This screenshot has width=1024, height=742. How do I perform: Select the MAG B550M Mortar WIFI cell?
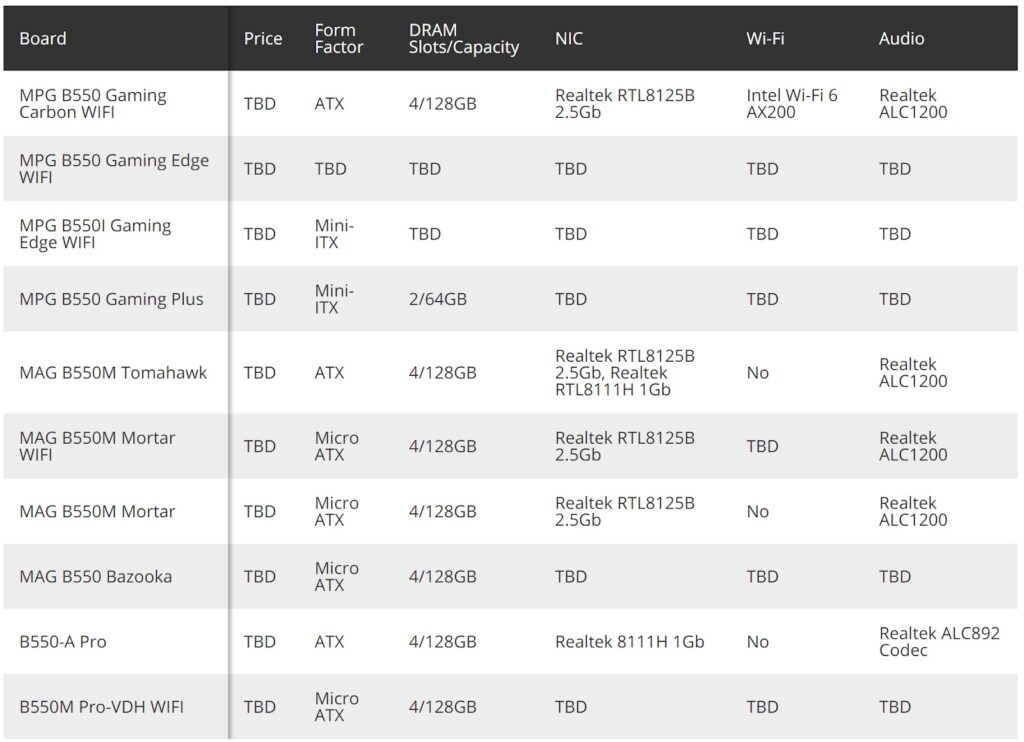point(97,446)
